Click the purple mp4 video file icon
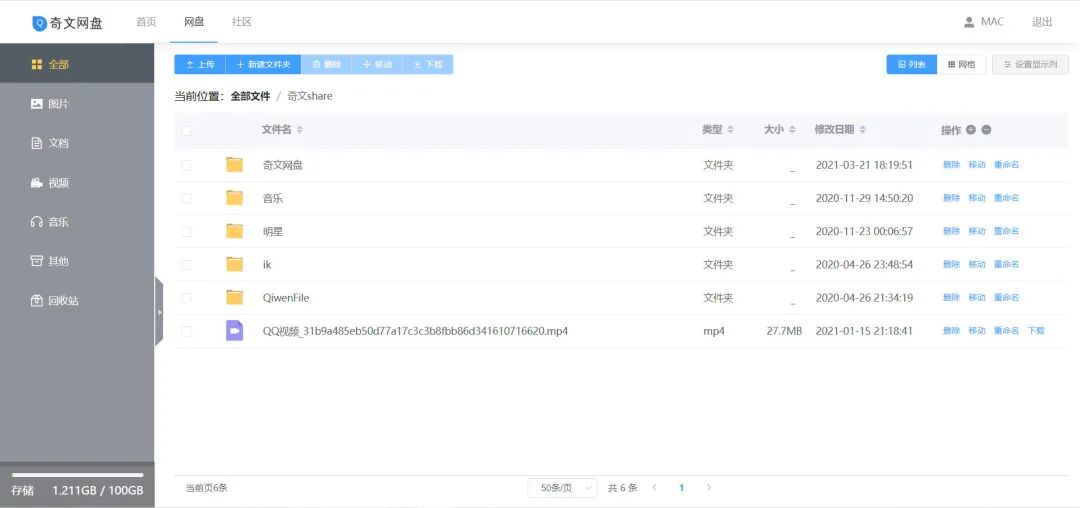 pyautogui.click(x=235, y=330)
